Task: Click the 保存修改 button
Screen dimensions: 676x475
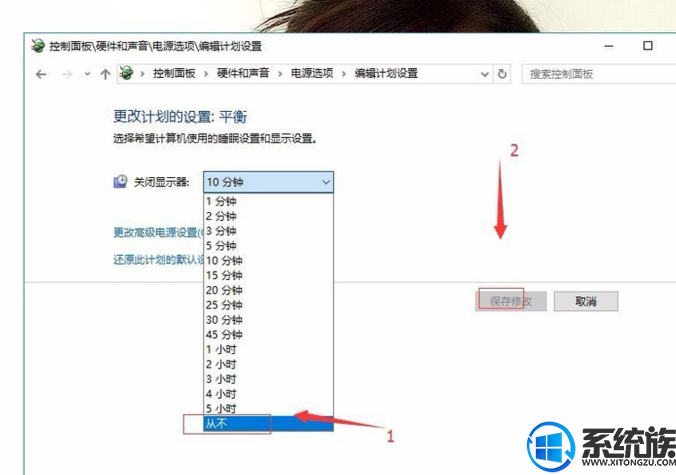Action: (x=511, y=301)
